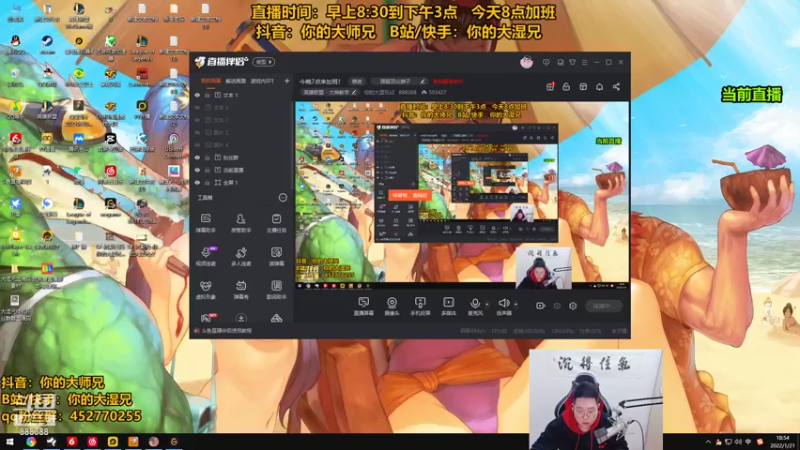Toggle the lock on the 全屏 1 layer
Screen dimensions: 800x450
(208, 182)
